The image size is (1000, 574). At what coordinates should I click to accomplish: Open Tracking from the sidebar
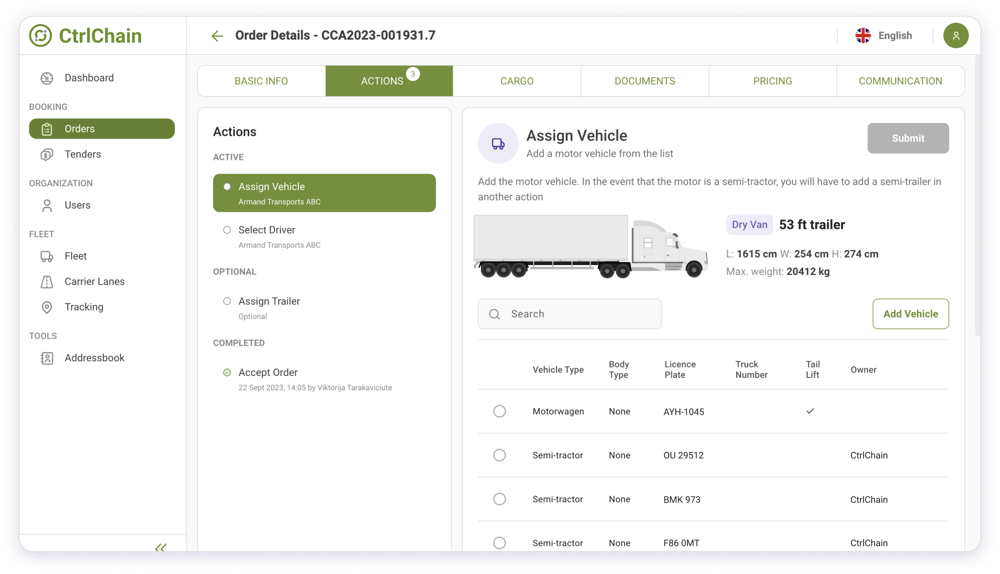coord(84,307)
